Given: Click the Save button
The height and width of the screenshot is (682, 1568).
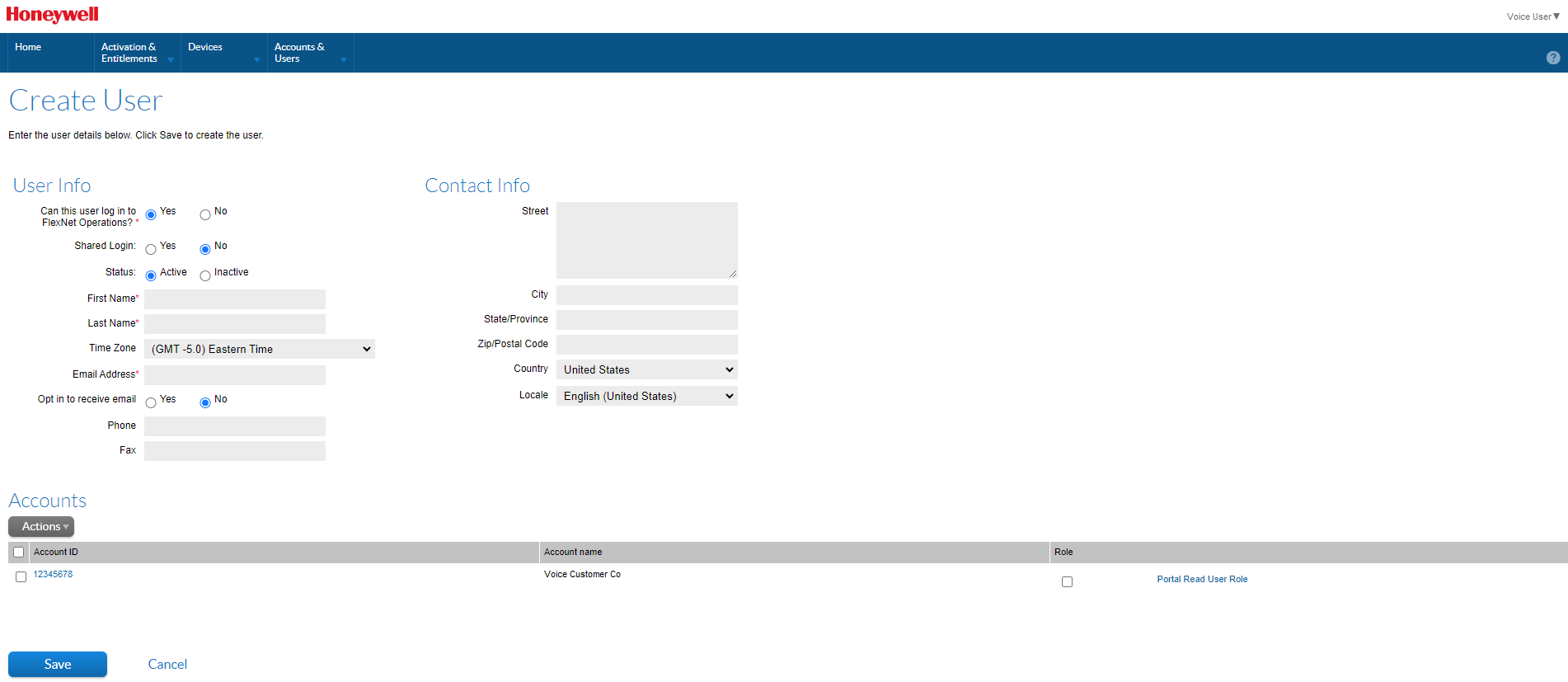Looking at the screenshot, I should [58, 664].
